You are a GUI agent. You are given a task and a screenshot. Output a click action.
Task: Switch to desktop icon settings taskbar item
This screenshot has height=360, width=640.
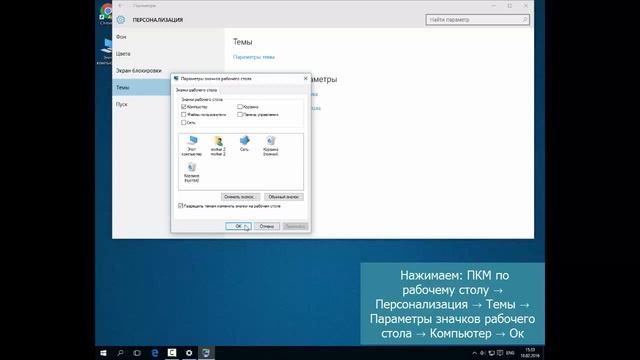(206, 353)
